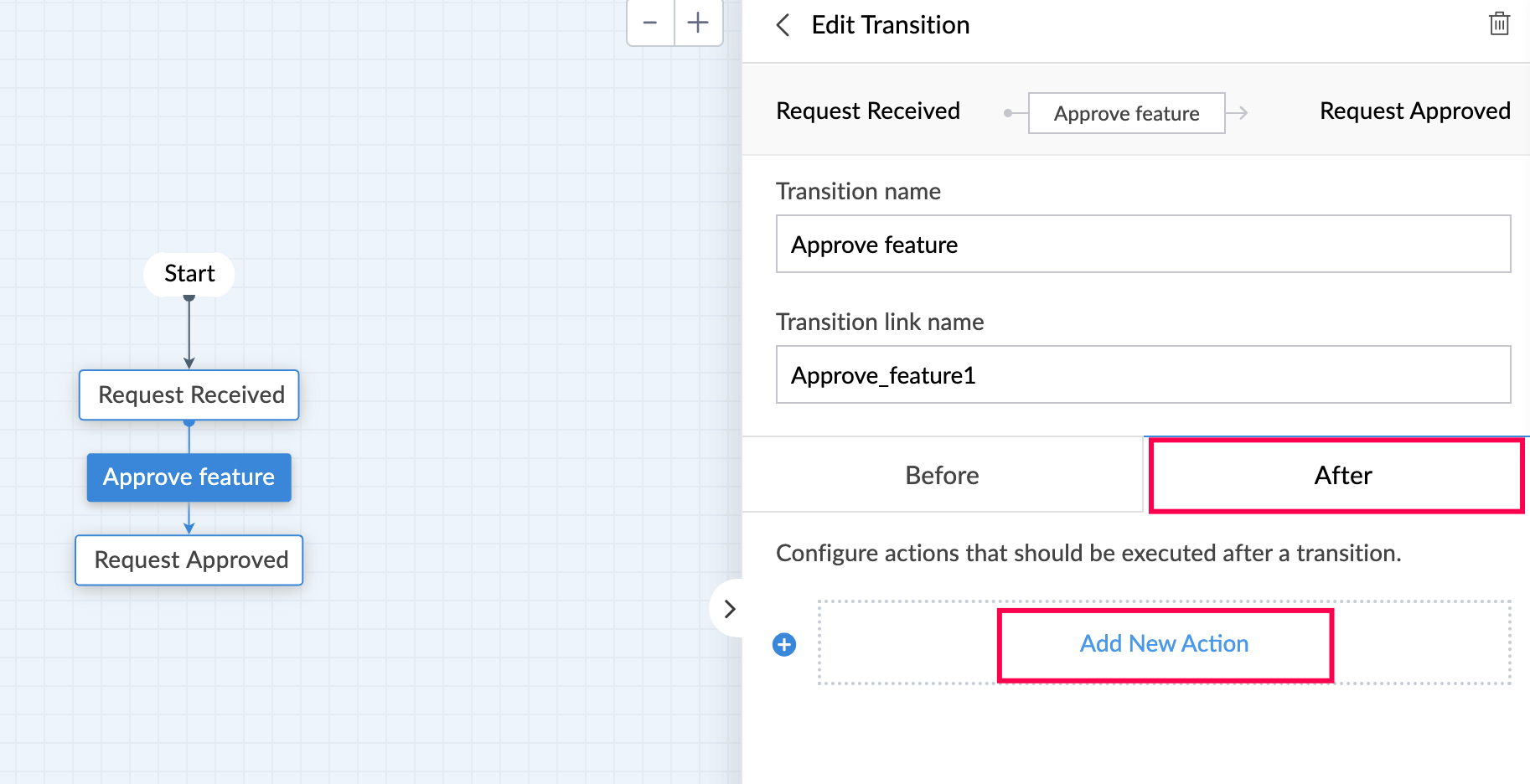Click the blue plus circle icon
This screenshot has width=1530, height=784.
784,644
